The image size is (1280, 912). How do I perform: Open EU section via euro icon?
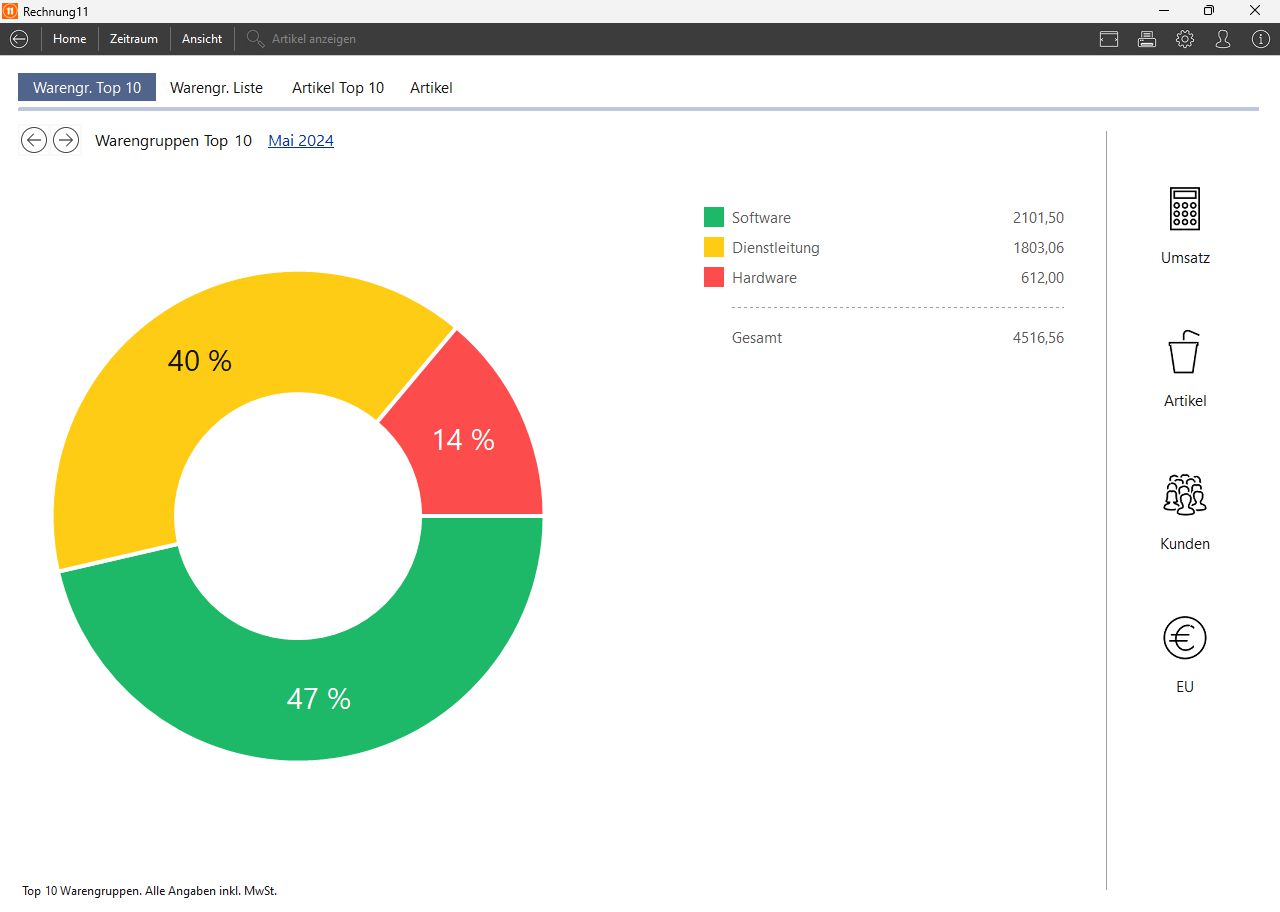[x=1185, y=638]
